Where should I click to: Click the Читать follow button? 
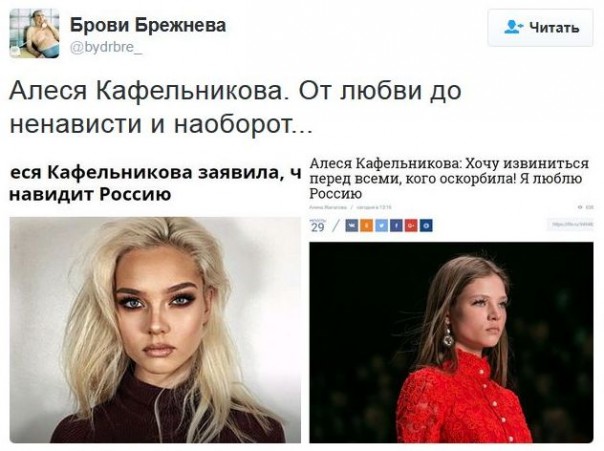click(540, 28)
